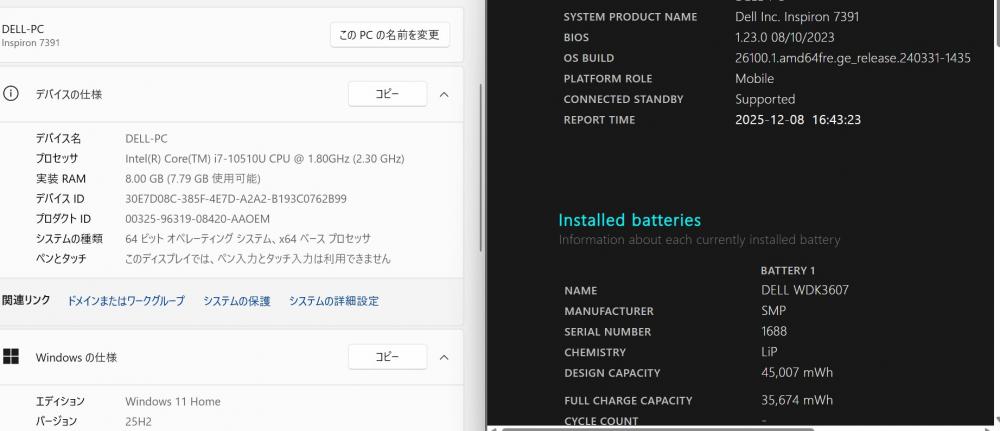Collapse the device specifications section
This screenshot has height=431, width=1000.
[x=445, y=94]
